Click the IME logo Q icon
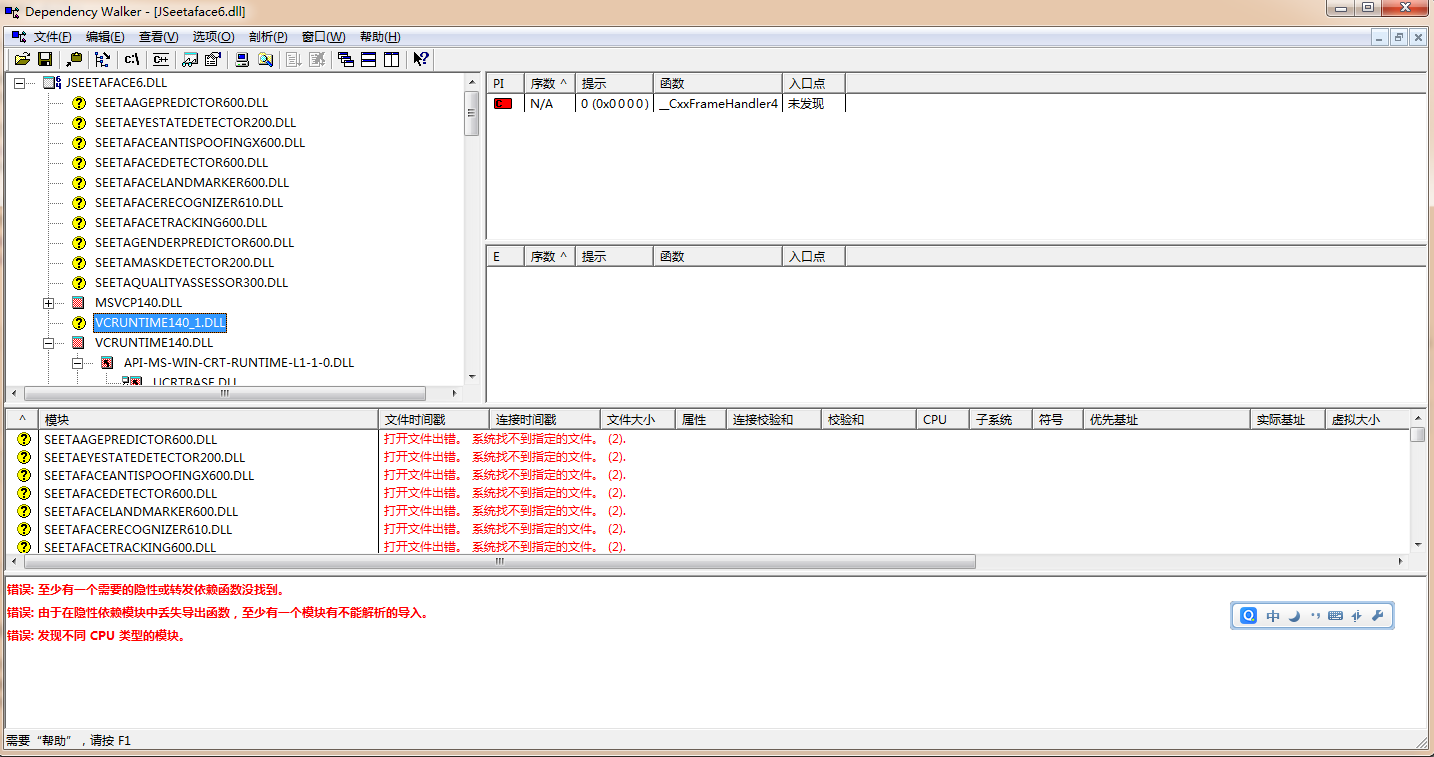The width and height of the screenshot is (1434, 757). (1248, 616)
